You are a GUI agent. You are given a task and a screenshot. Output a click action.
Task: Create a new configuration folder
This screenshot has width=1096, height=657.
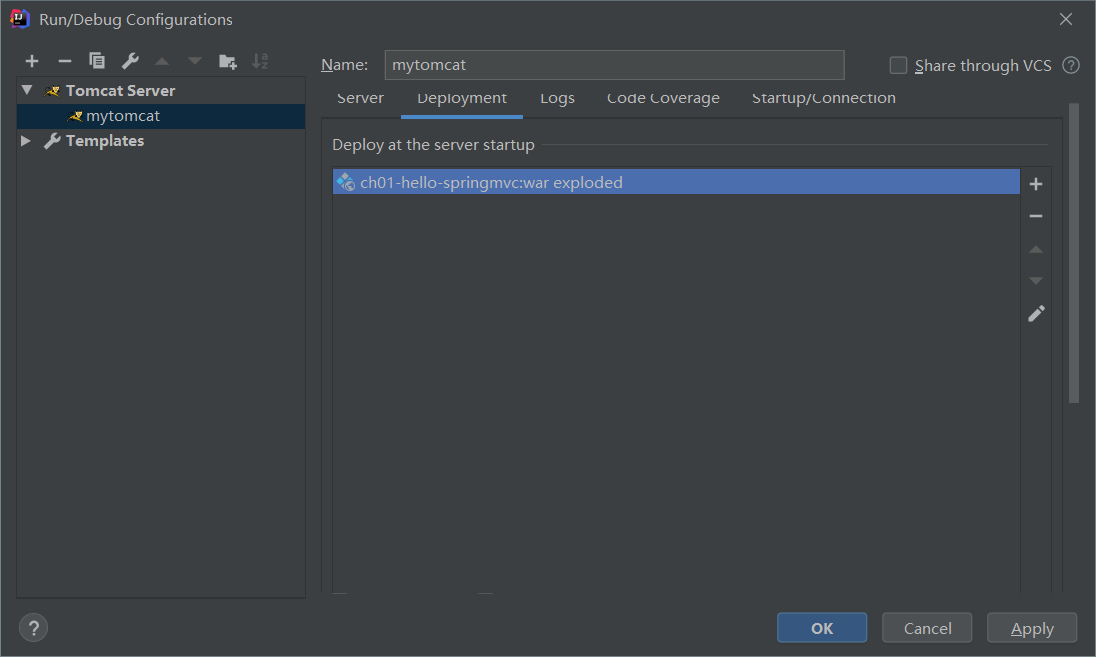[x=228, y=62]
